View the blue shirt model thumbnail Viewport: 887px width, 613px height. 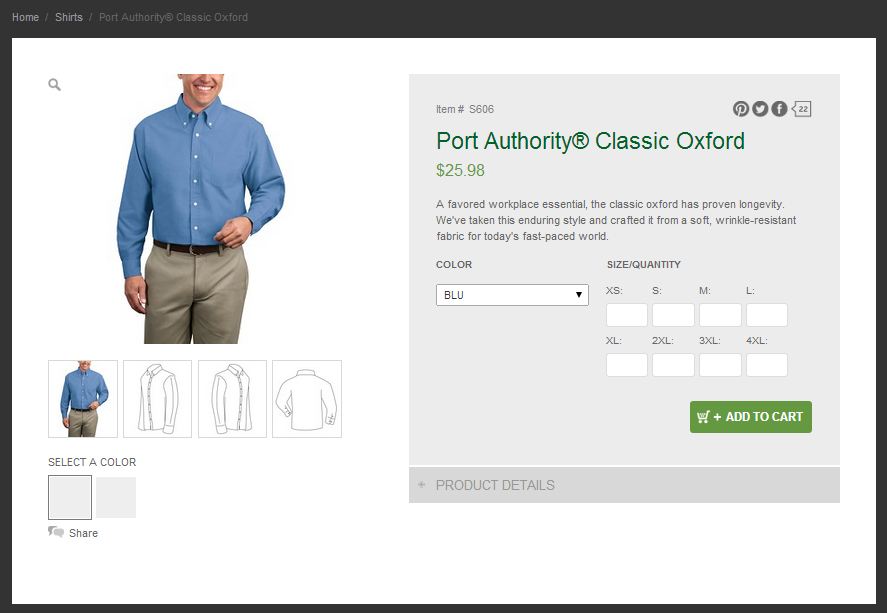pos(83,399)
